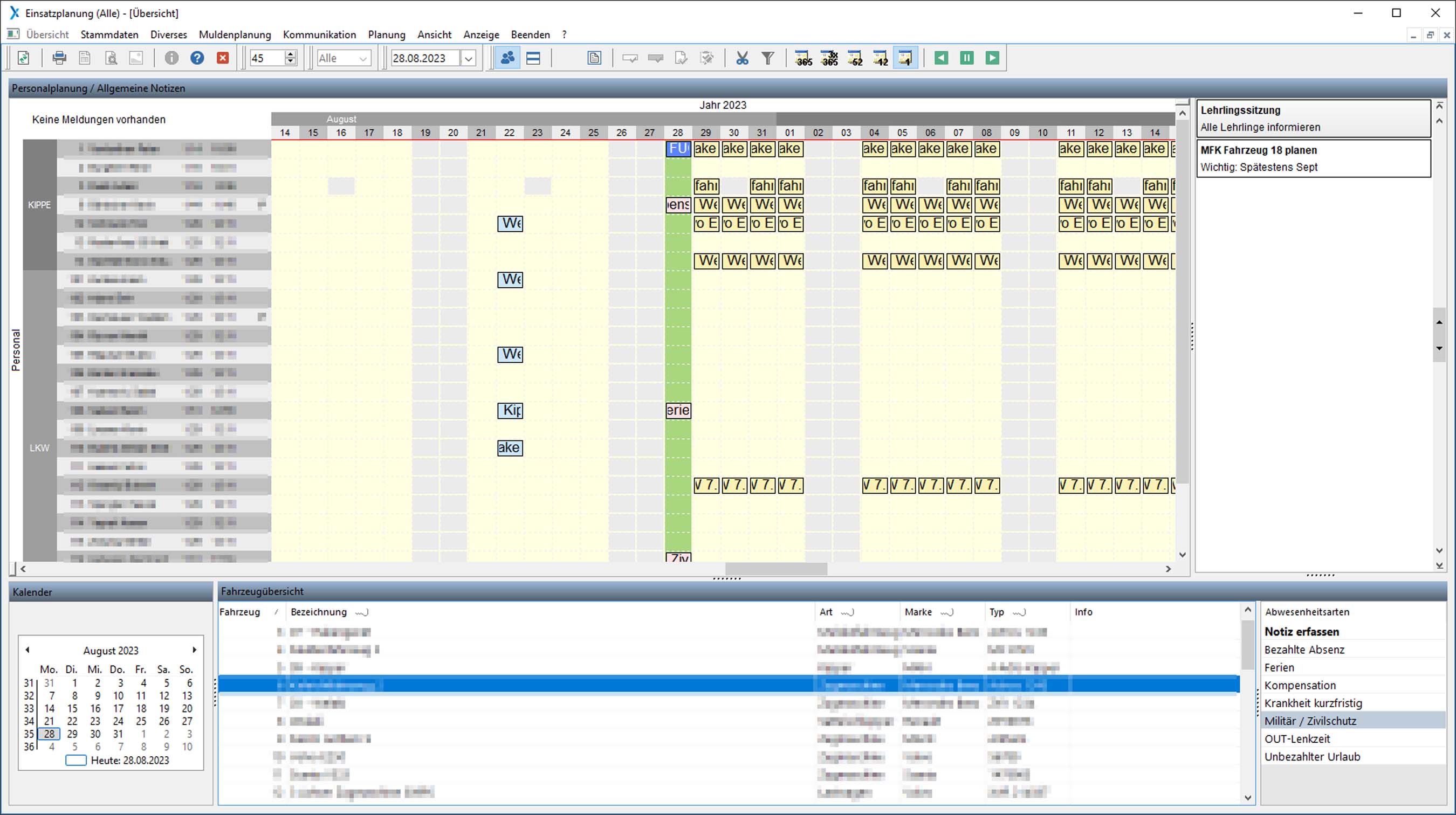Open the Planung menu
The height and width of the screenshot is (815, 1456).
tap(387, 34)
